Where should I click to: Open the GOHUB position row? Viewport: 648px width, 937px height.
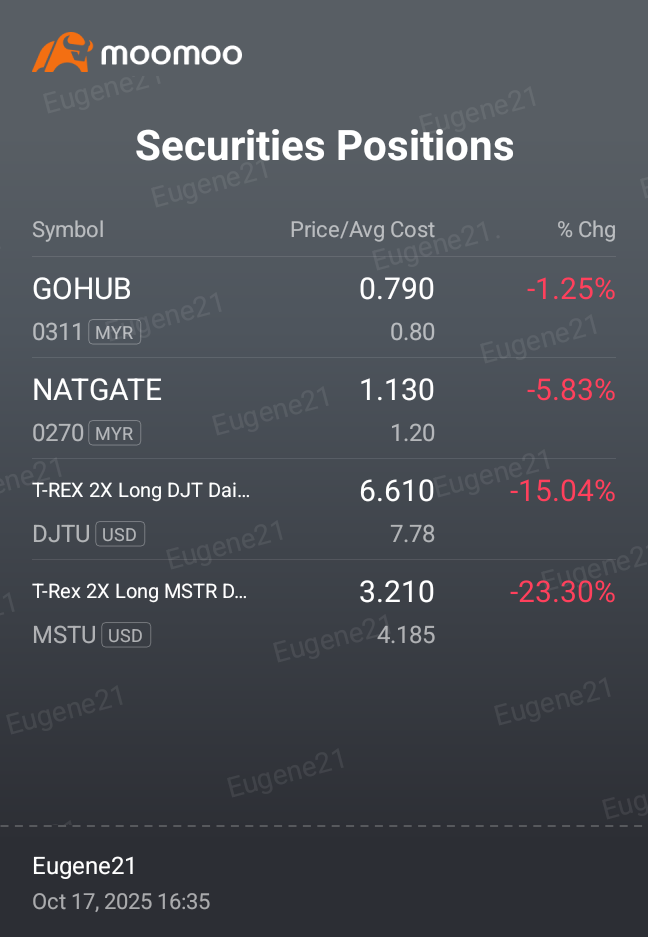[324, 308]
